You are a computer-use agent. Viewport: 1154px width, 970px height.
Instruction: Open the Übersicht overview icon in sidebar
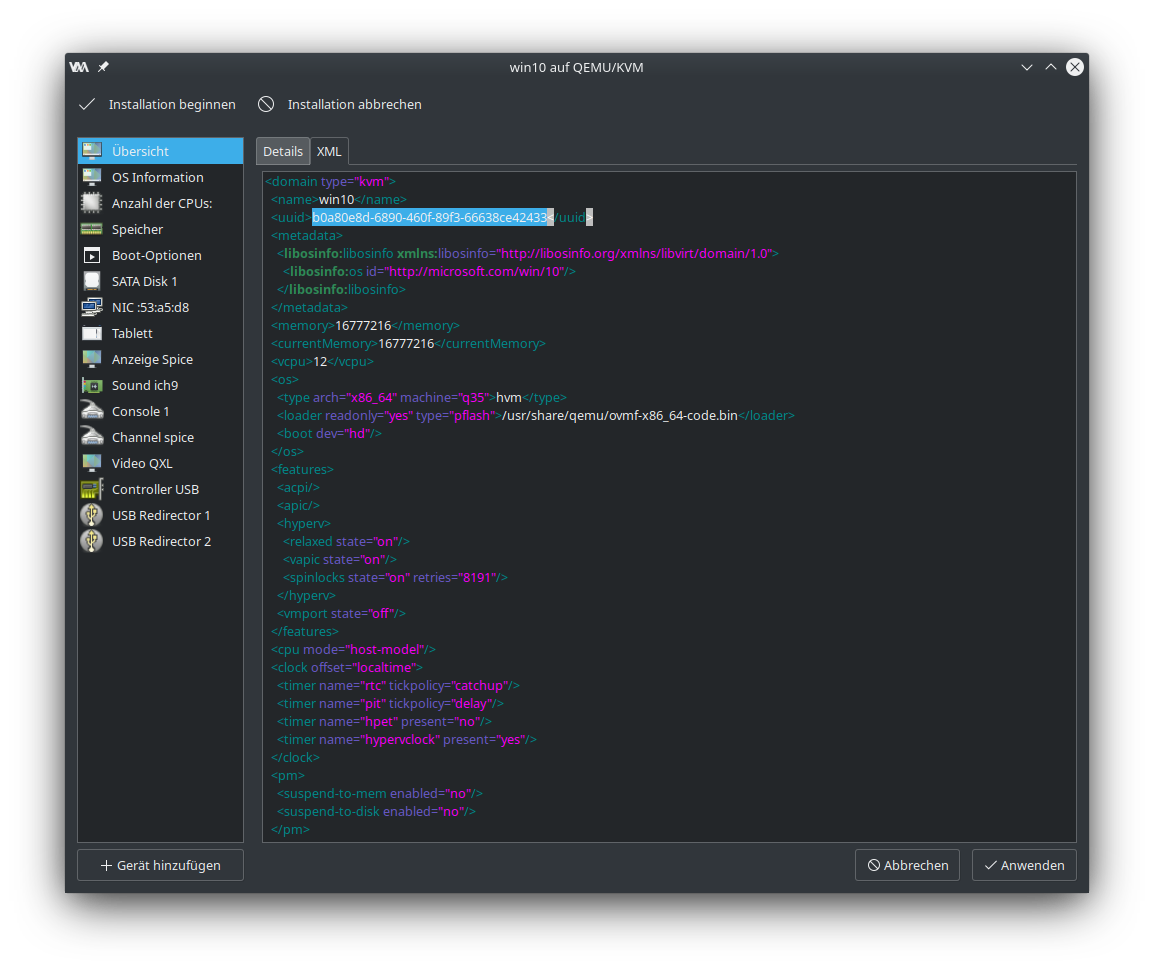point(92,151)
